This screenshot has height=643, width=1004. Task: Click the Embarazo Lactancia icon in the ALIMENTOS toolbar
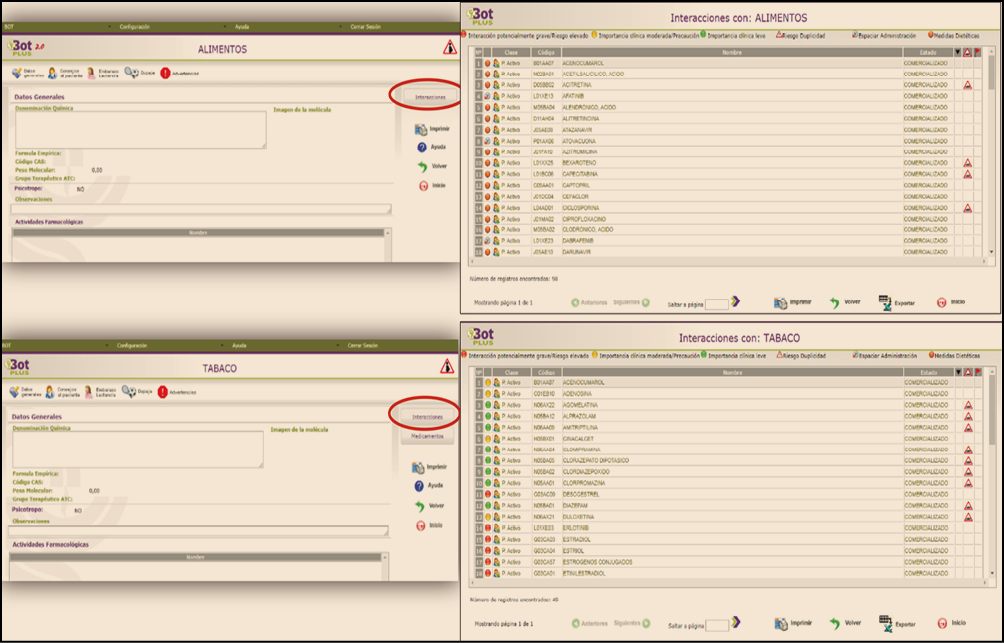click(x=91, y=73)
